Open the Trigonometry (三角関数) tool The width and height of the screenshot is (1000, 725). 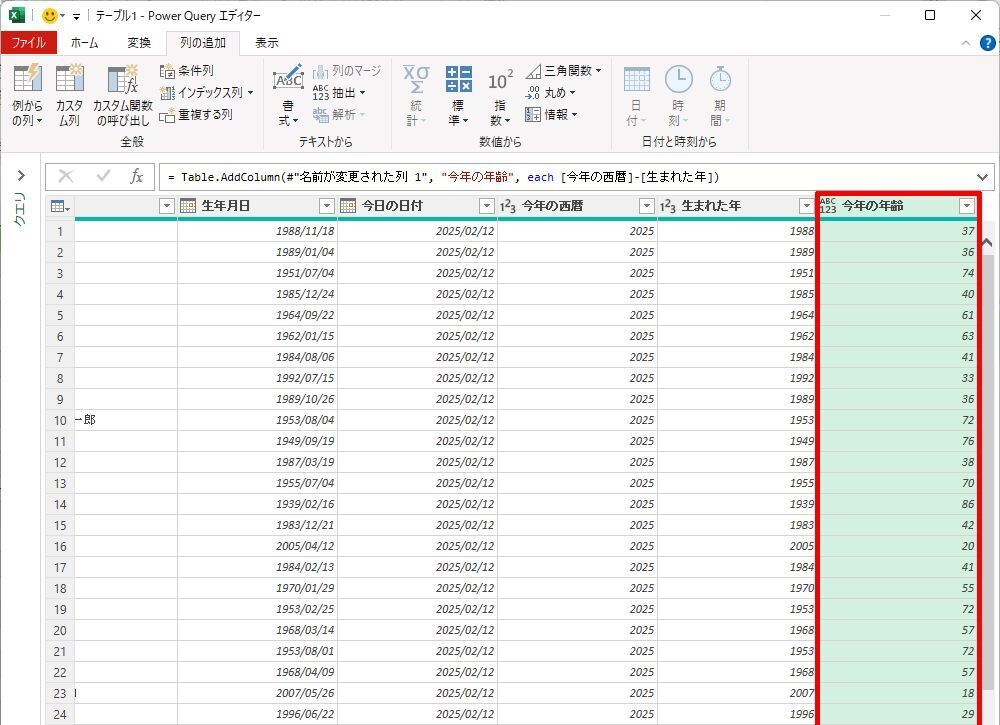[x=563, y=71]
